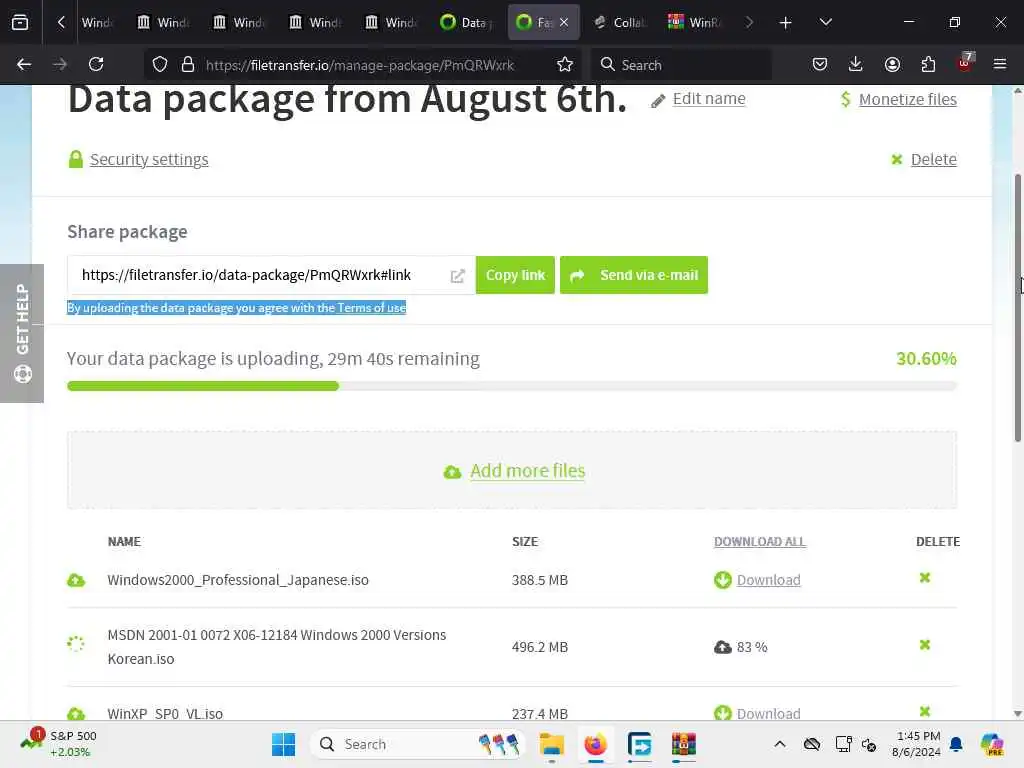
Task: Open share link in new window icon
Action: (458, 276)
